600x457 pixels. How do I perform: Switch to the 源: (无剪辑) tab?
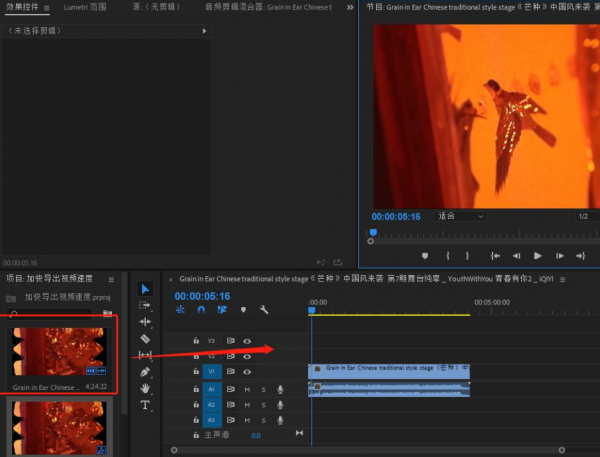click(157, 7)
